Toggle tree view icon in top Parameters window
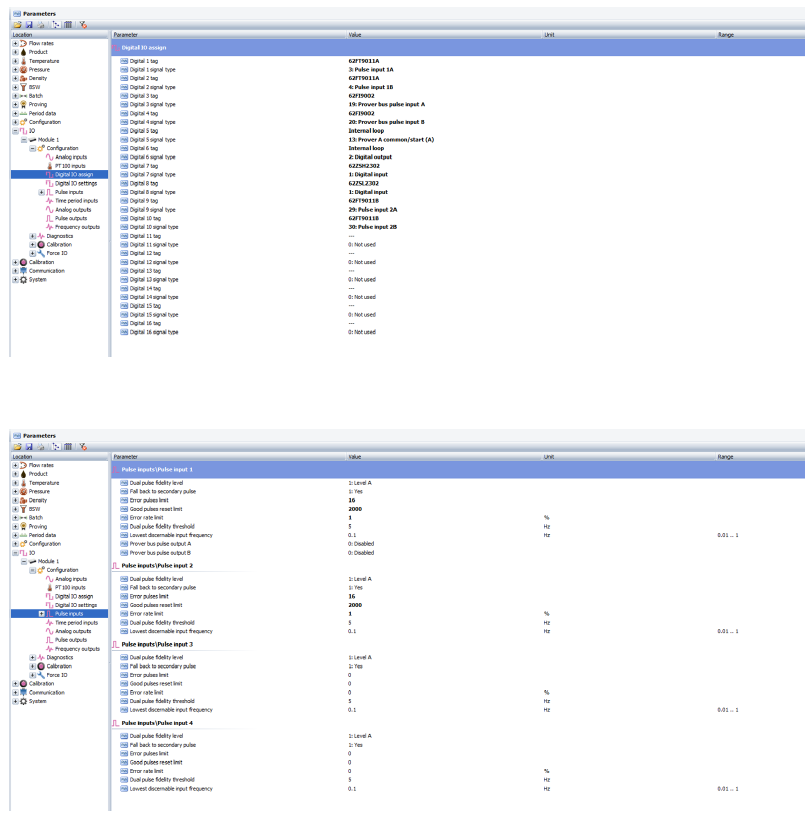Screen dimensions: 810x836 (x=56, y=25)
